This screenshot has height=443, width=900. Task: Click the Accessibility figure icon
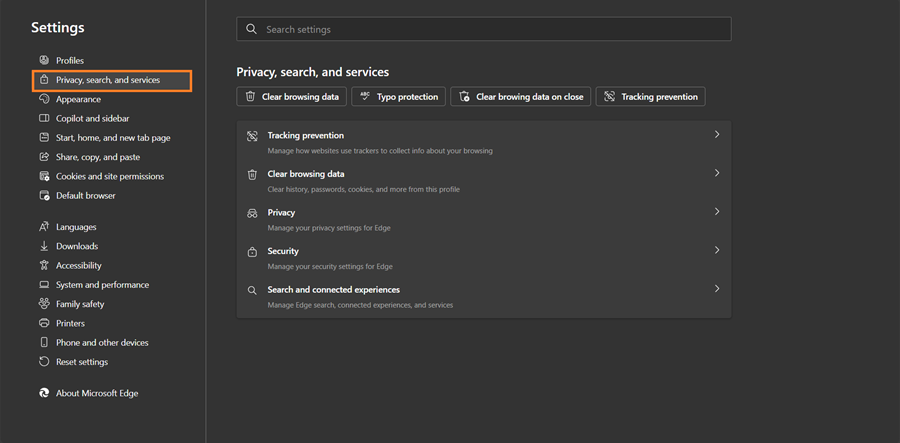point(44,265)
